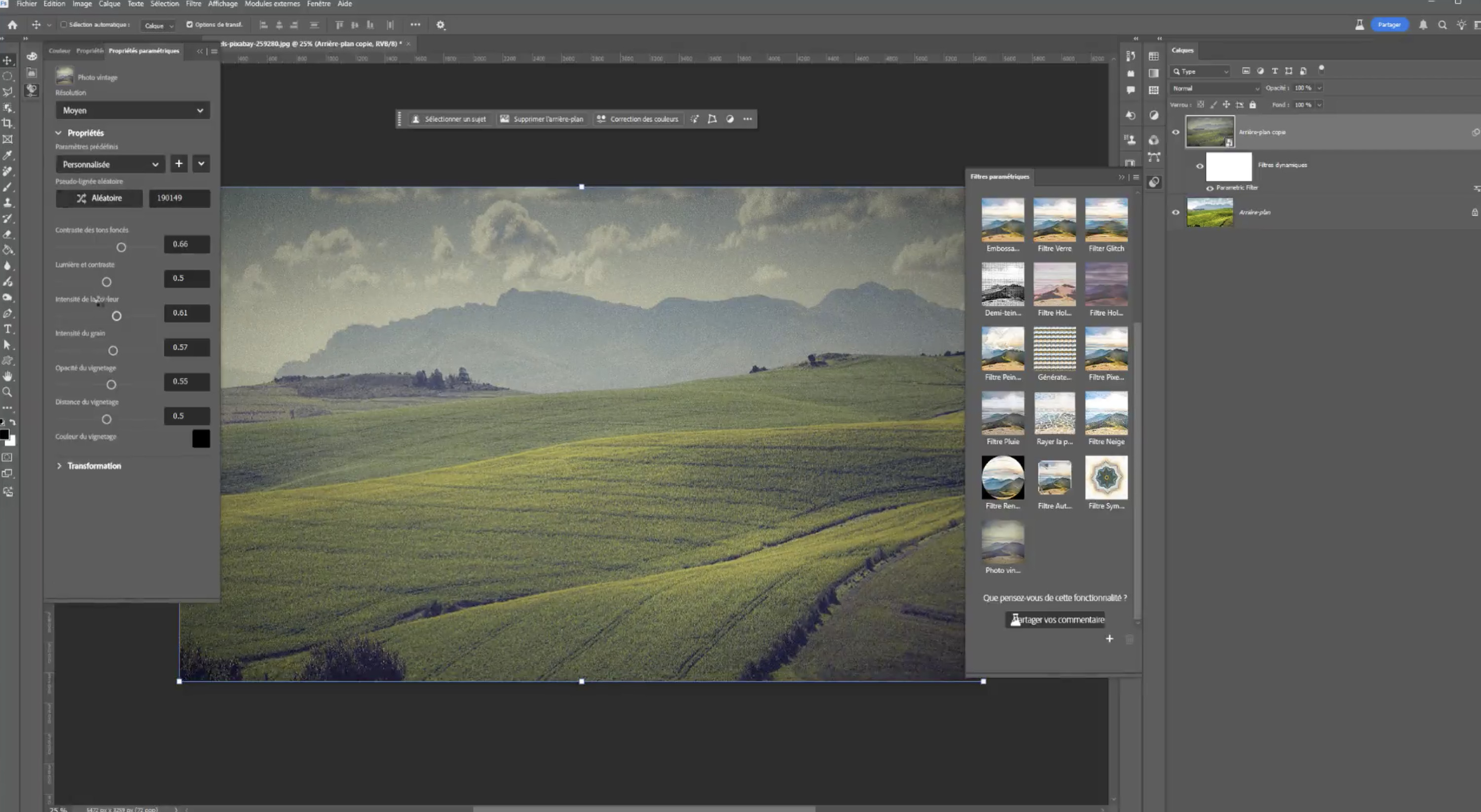
Task: Hide the Arrière-plan copie layer
Action: click(x=1176, y=132)
